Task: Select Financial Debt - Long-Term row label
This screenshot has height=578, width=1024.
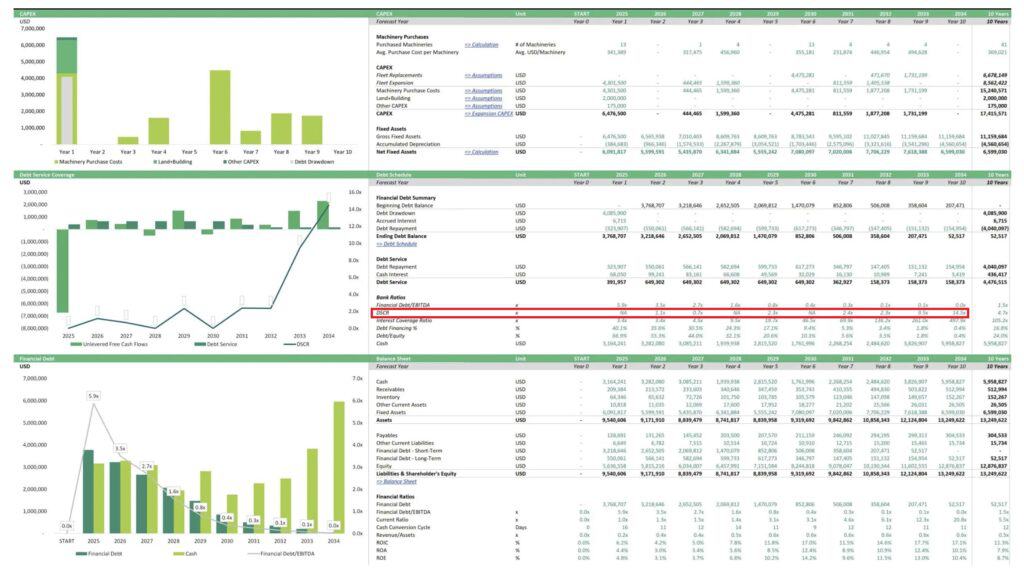Action: click(408, 458)
